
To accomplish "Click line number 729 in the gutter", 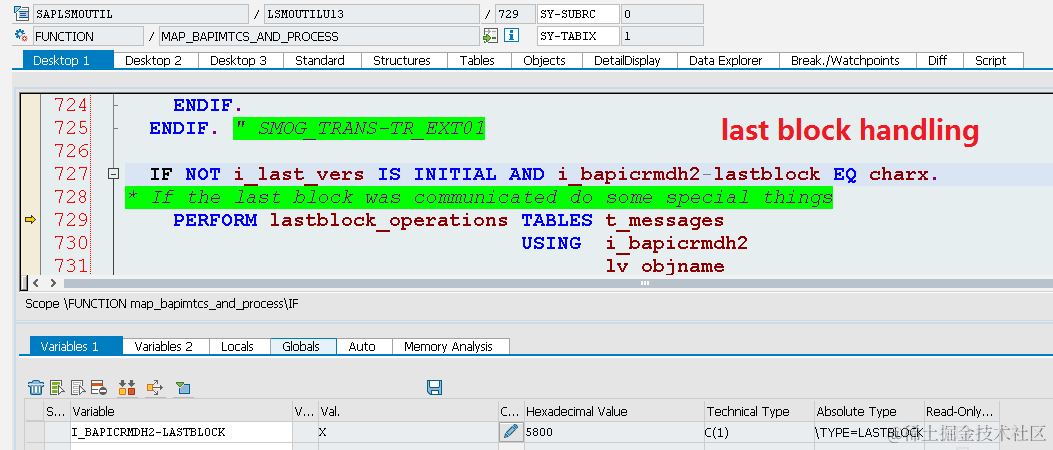I will (x=71, y=220).
